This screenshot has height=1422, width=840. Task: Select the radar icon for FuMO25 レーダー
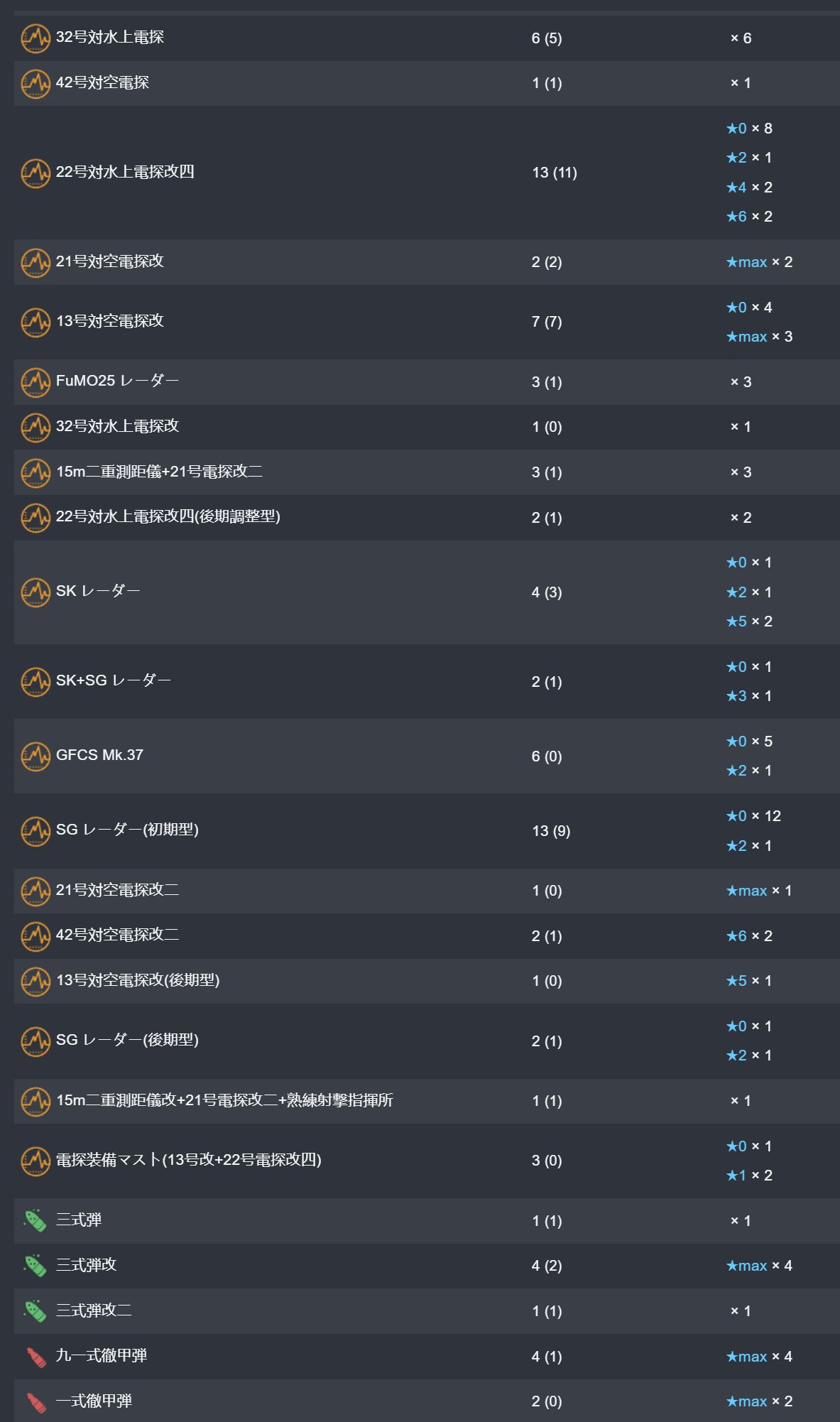35,382
